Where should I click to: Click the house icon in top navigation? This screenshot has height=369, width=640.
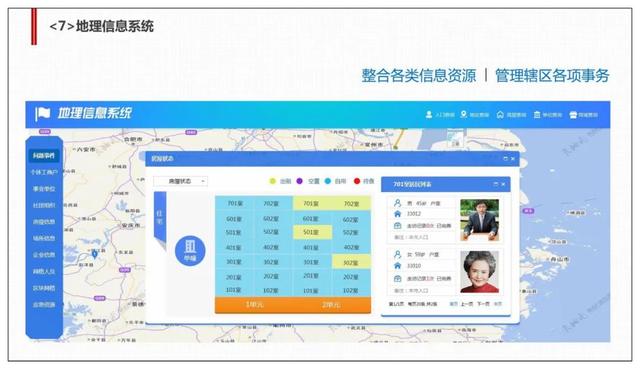(x=500, y=114)
